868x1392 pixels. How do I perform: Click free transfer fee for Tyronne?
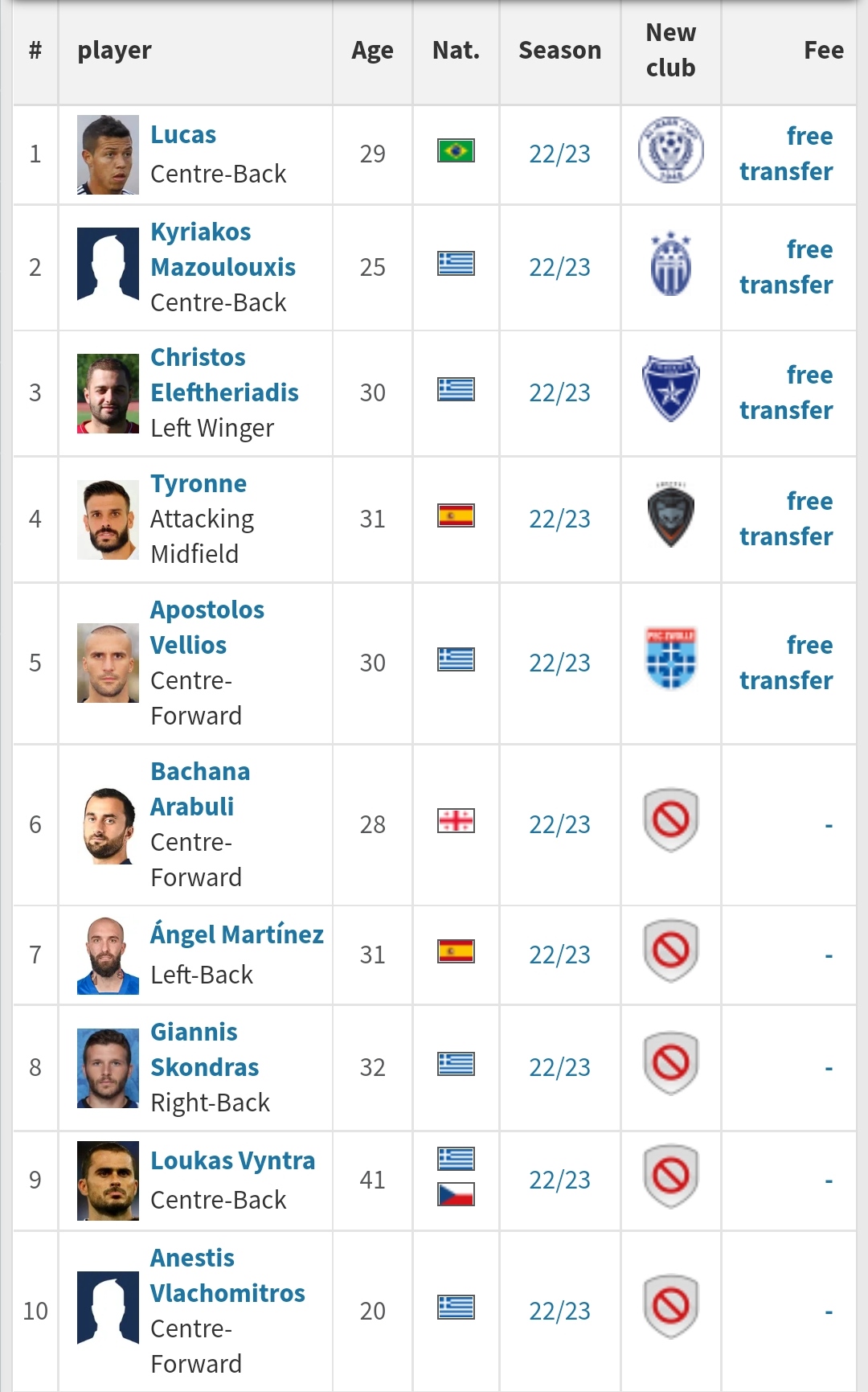(786, 519)
